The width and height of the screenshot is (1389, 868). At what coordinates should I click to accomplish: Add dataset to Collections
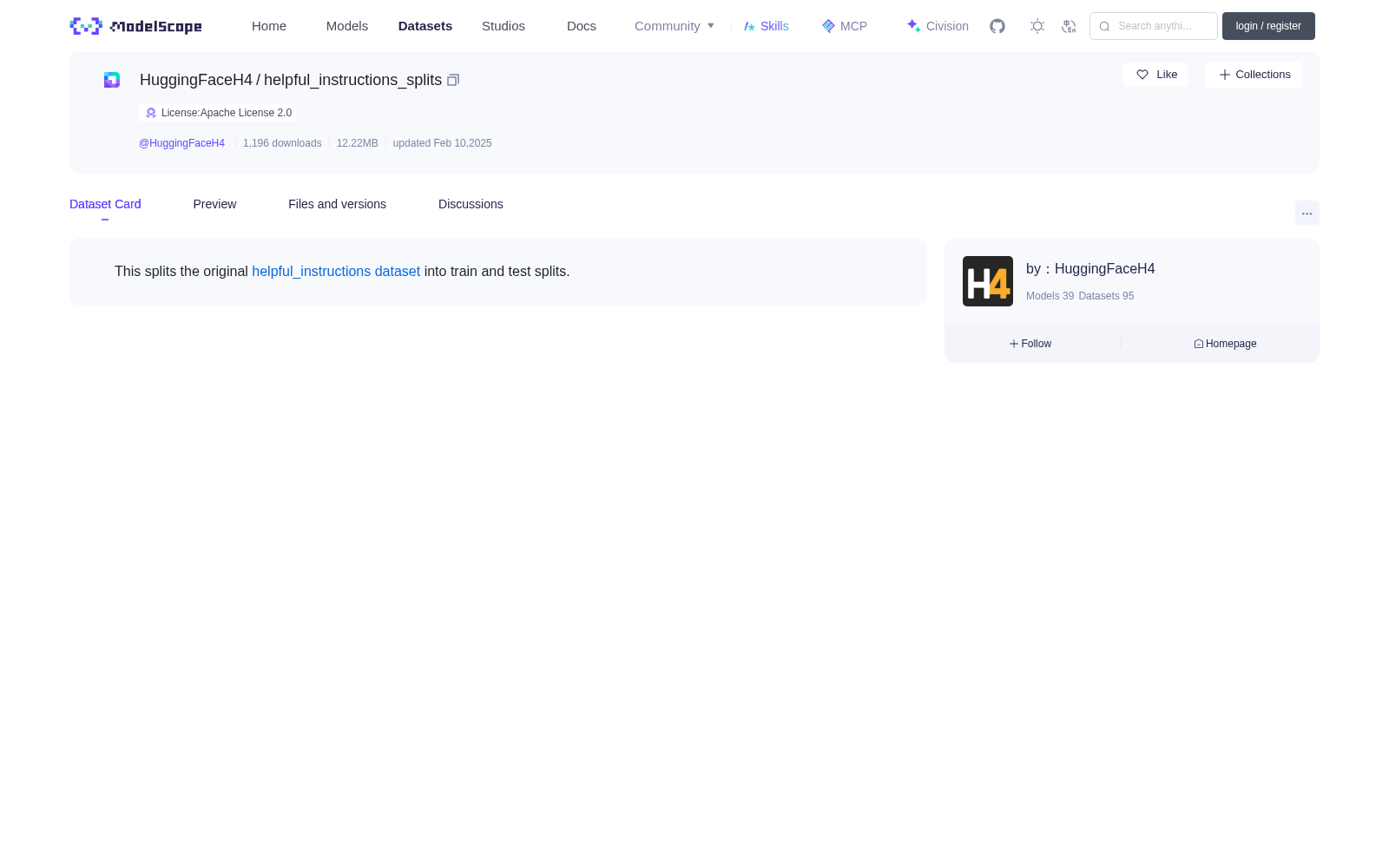coord(1254,75)
